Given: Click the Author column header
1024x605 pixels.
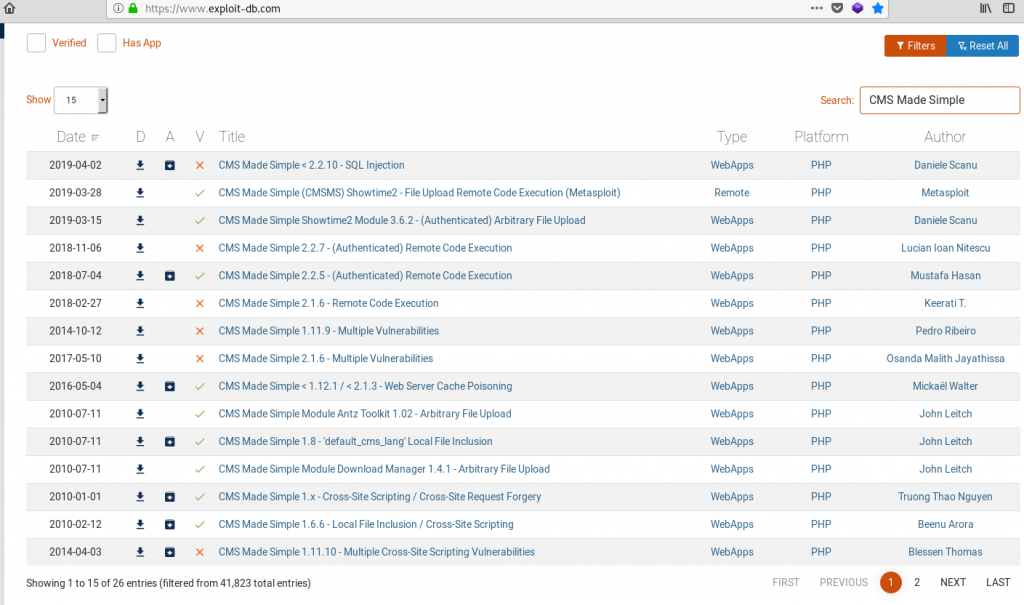Looking at the screenshot, I should pos(945,137).
